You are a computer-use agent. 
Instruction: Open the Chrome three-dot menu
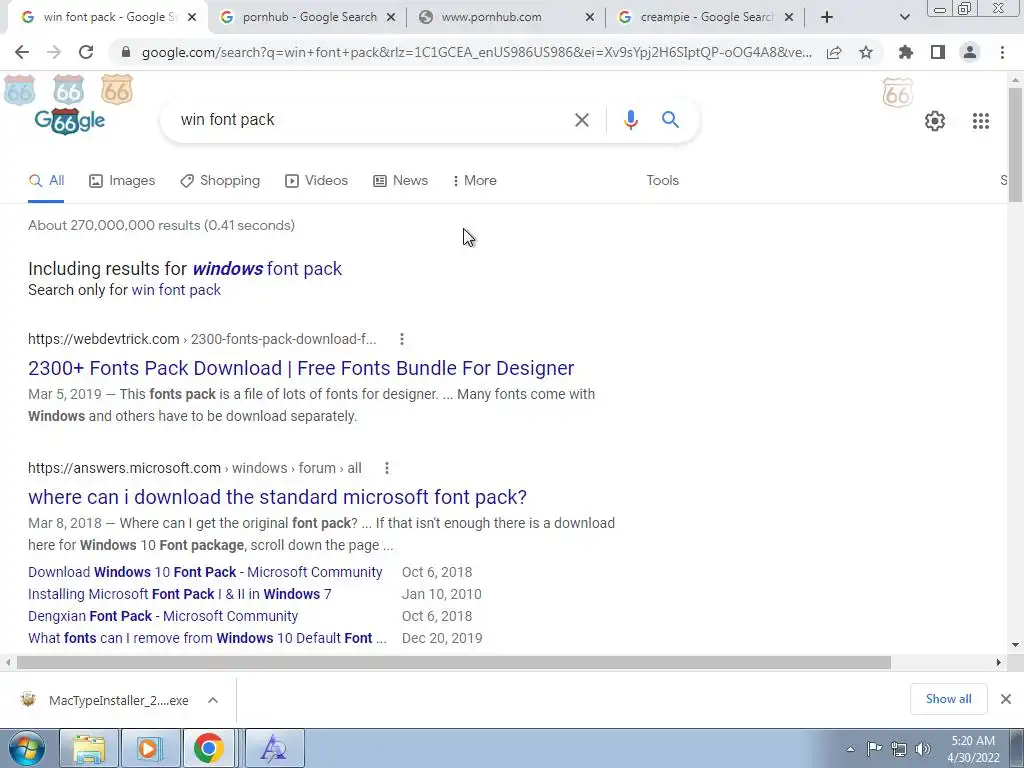1002,52
